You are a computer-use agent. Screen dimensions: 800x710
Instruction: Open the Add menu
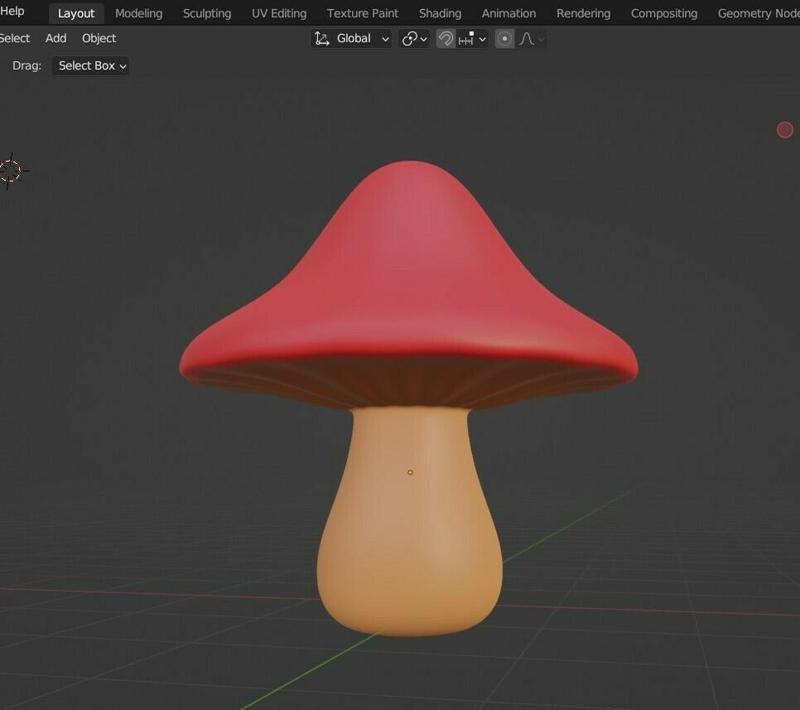click(x=56, y=38)
